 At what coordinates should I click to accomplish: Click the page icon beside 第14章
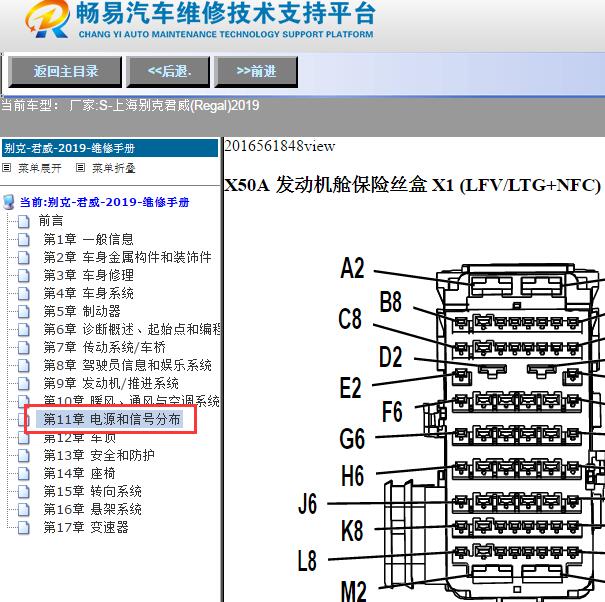(x=24, y=474)
